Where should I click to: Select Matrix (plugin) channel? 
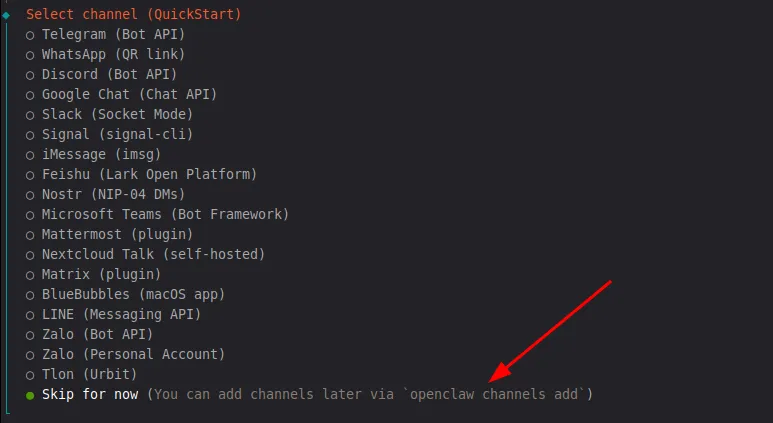tap(101, 274)
